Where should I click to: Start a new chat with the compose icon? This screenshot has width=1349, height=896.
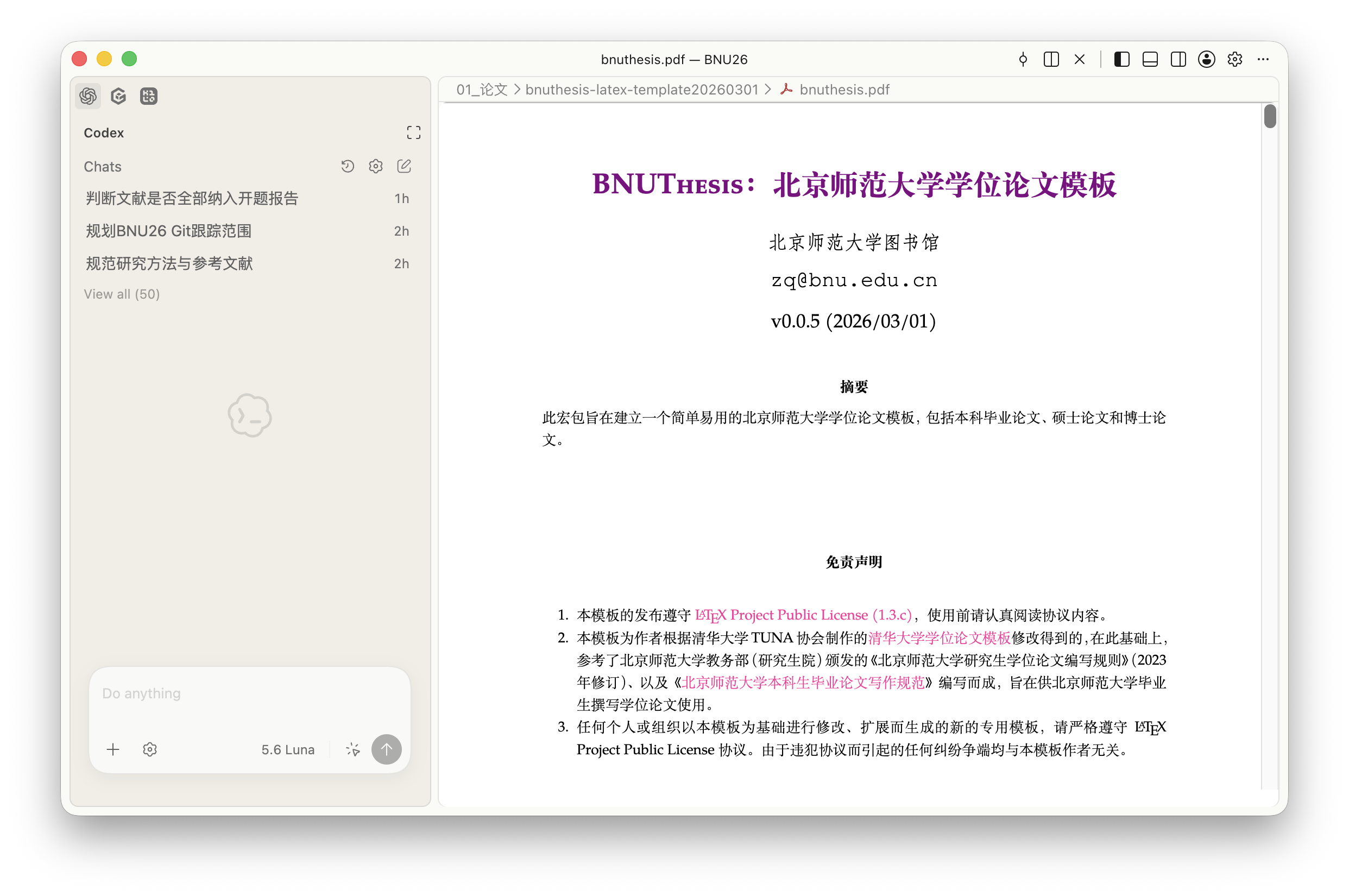pyautogui.click(x=404, y=166)
